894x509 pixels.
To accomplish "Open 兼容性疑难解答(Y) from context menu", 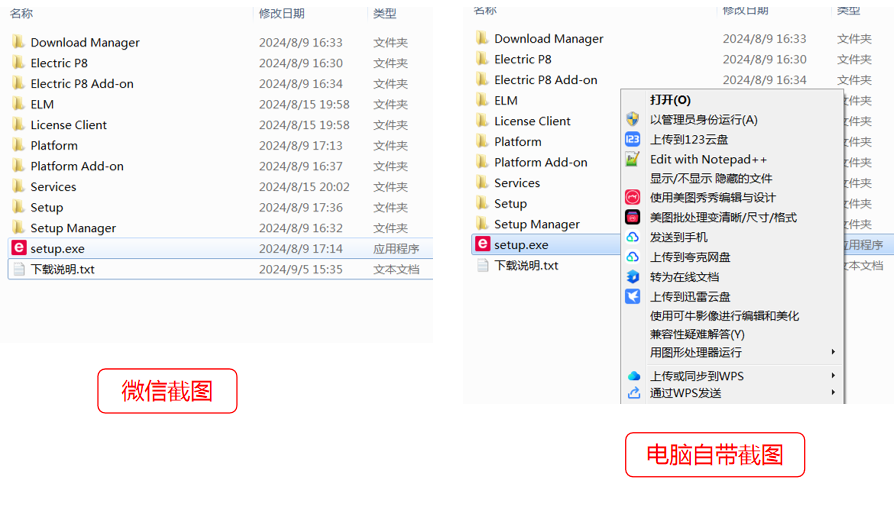I will coord(697,334).
